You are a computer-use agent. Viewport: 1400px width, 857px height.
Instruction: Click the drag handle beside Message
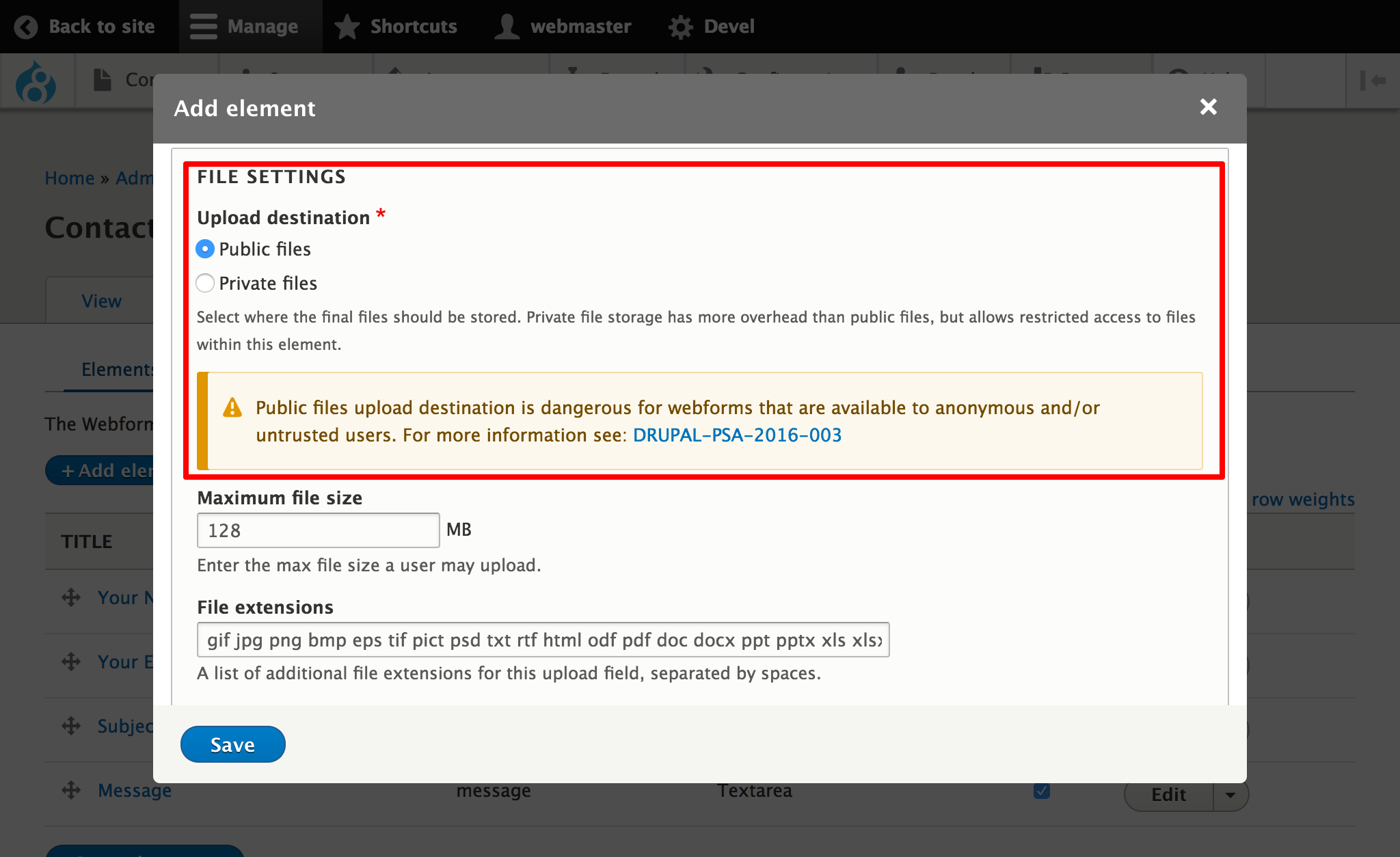(70, 790)
